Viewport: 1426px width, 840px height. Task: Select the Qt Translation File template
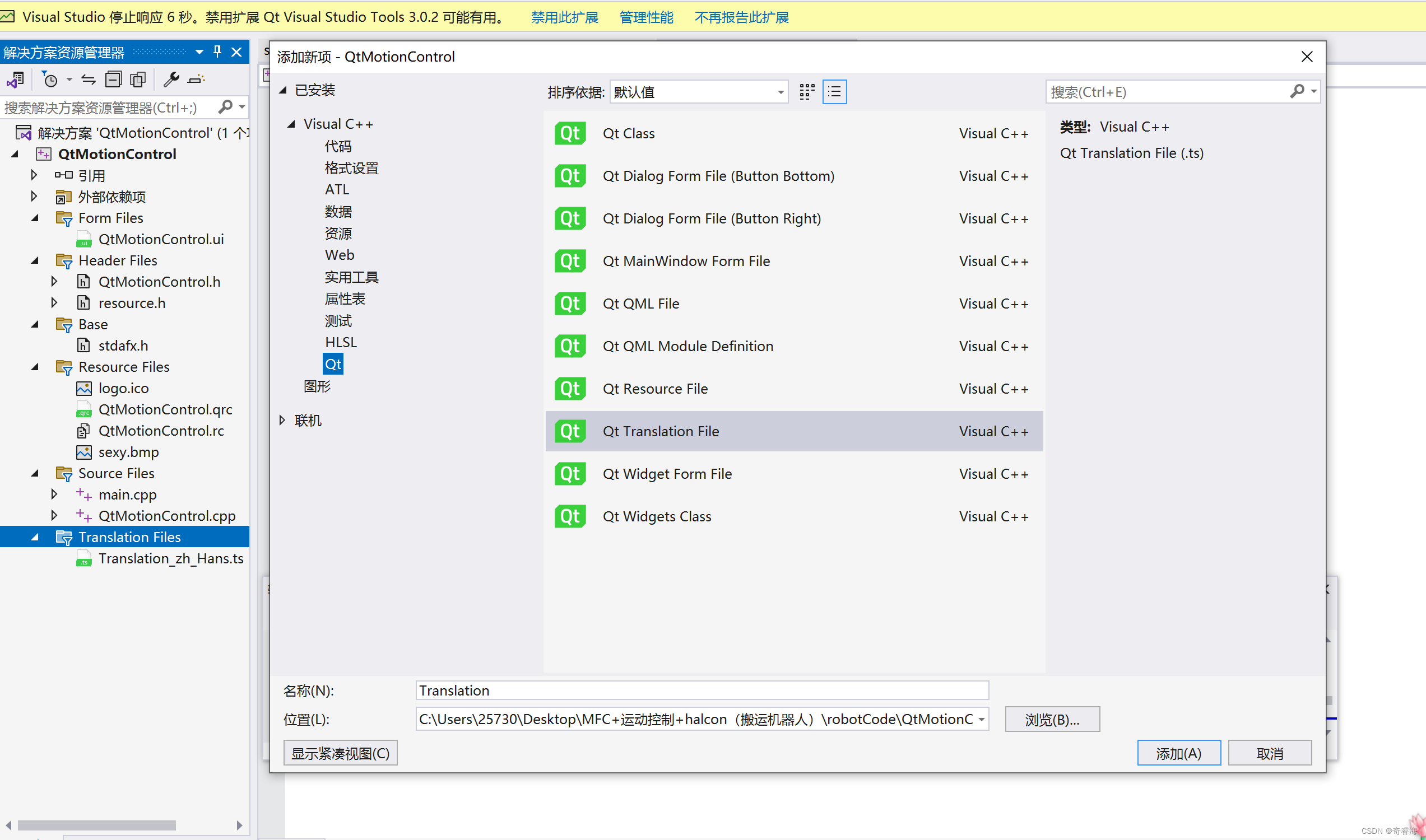pyautogui.click(x=793, y=431)
